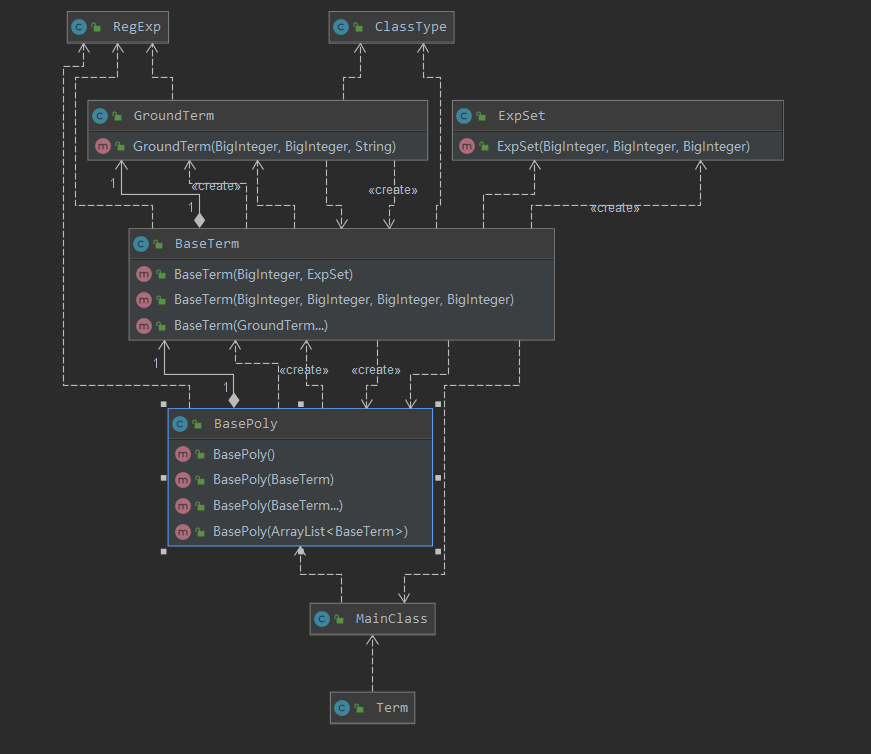Viewport: 871px width, 754px height.
Task: Click the ExpSet class title text
Action: 522,116
